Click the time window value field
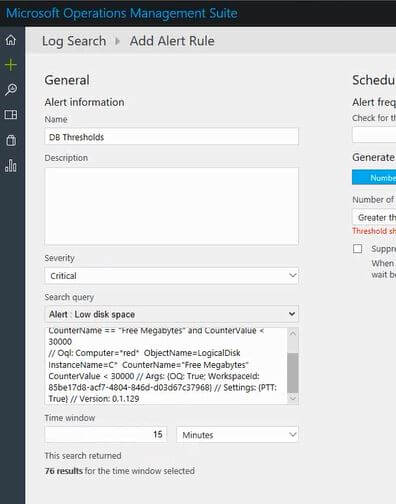The height and width of the screenshot is (504, 396). (x=106, y=434)
